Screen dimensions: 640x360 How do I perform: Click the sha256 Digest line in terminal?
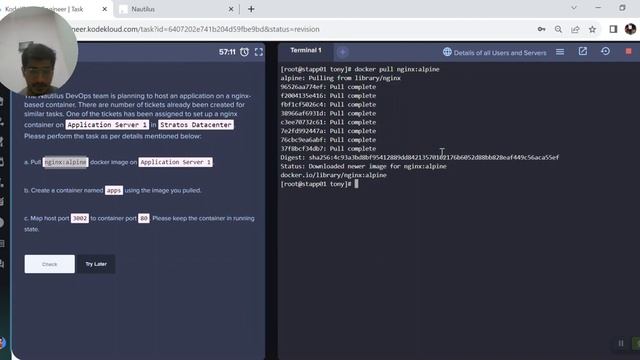coord(420,158)
